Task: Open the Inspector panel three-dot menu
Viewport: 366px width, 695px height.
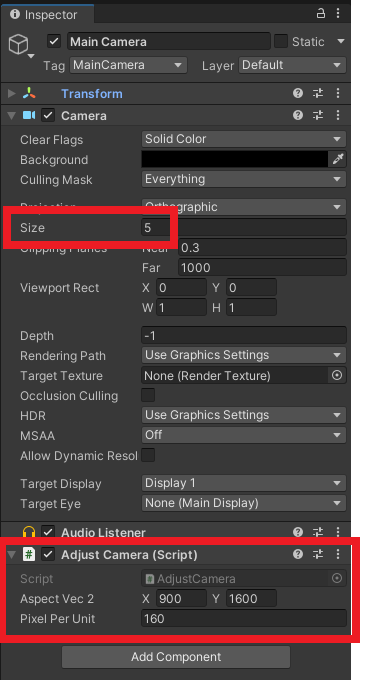Action: pyautogui.click(x=338, y=13)
